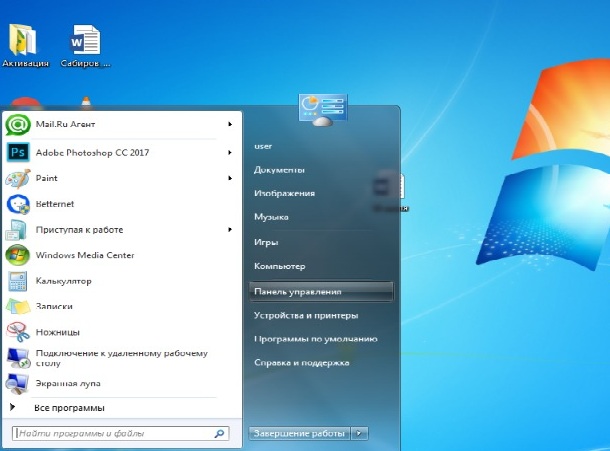
Task: Launch Adobe Photoshop CC 2017
Action: [91, 152]
